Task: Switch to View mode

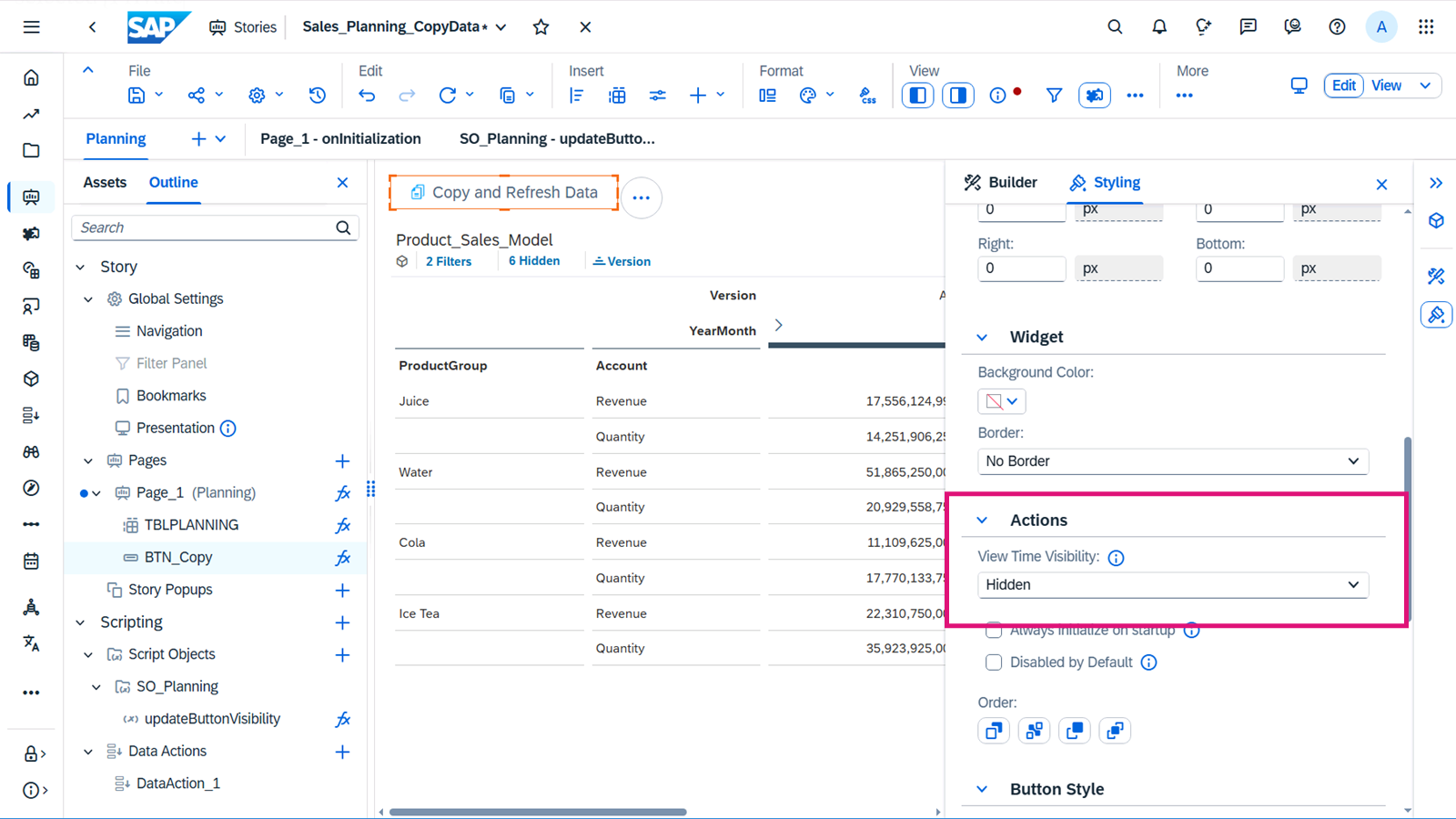Action: click(1386, 86)
